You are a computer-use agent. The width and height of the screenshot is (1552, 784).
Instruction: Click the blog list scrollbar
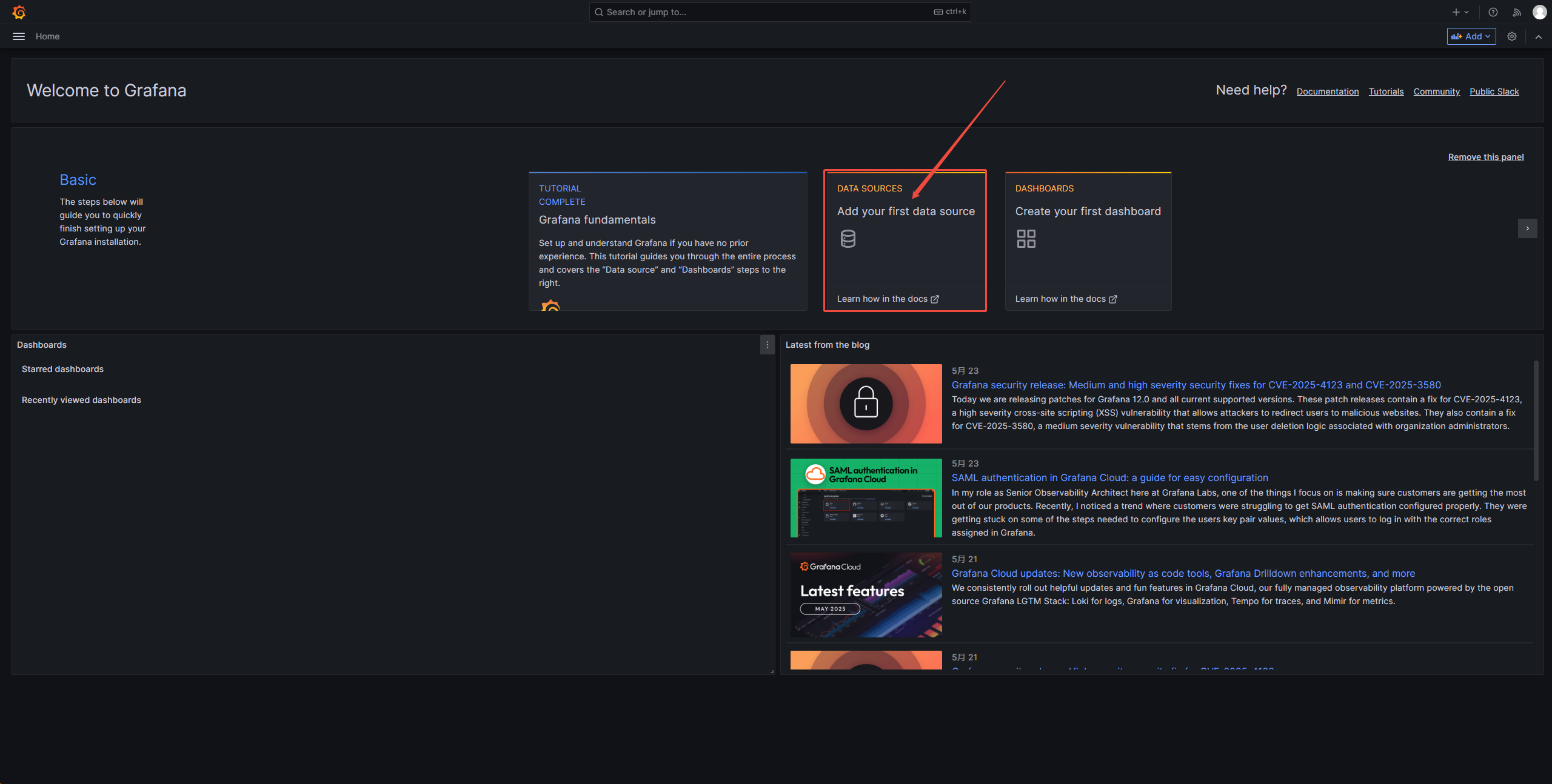point(1536,420)
